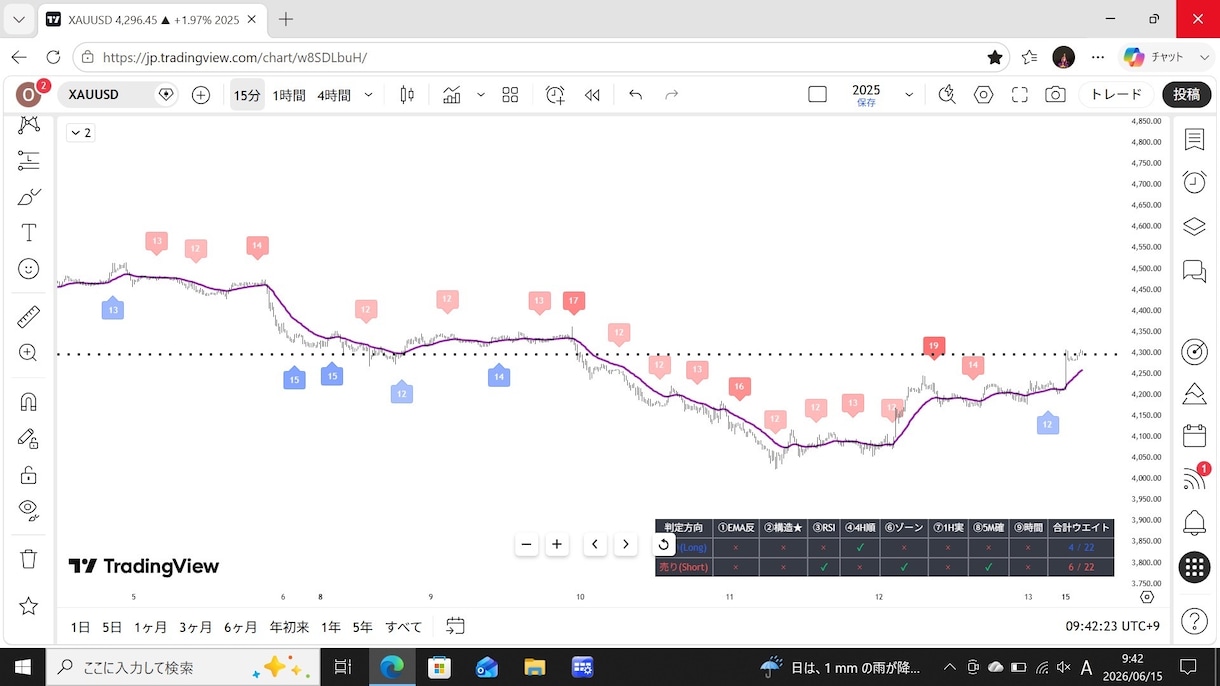
Task: Reset the chart view button
Action: [x=663, y=545]
